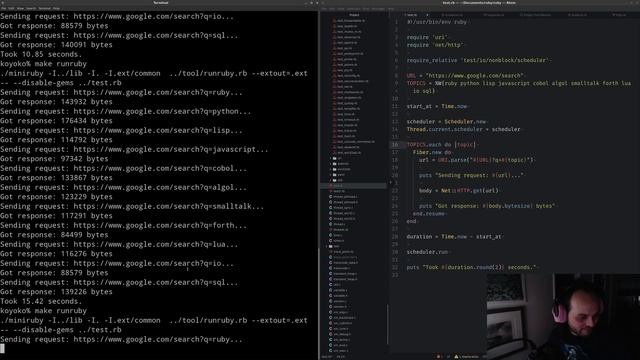The height and width of the screenshot is (360, 640).
Task: Click code line 'scheduler = Scheduler.new'
Action: pyautogui.click(x=446, y=122)
